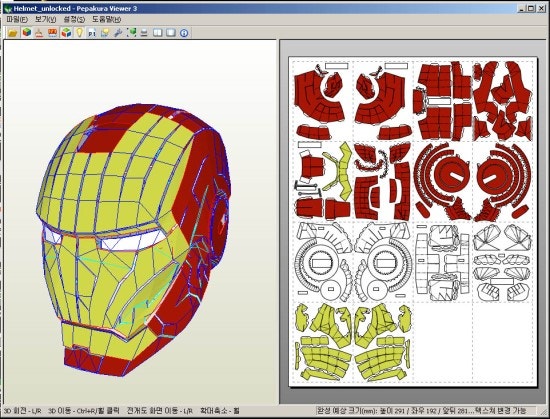The image size is (550, 419).
Task: Click the P1 page number icon
Action: pos(92,33)
